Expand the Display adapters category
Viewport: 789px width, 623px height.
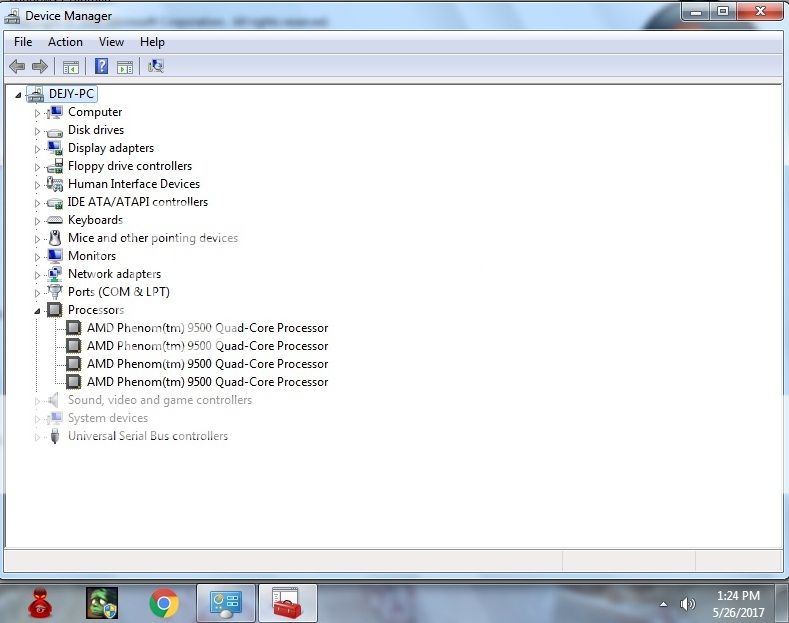click(37, 149)
